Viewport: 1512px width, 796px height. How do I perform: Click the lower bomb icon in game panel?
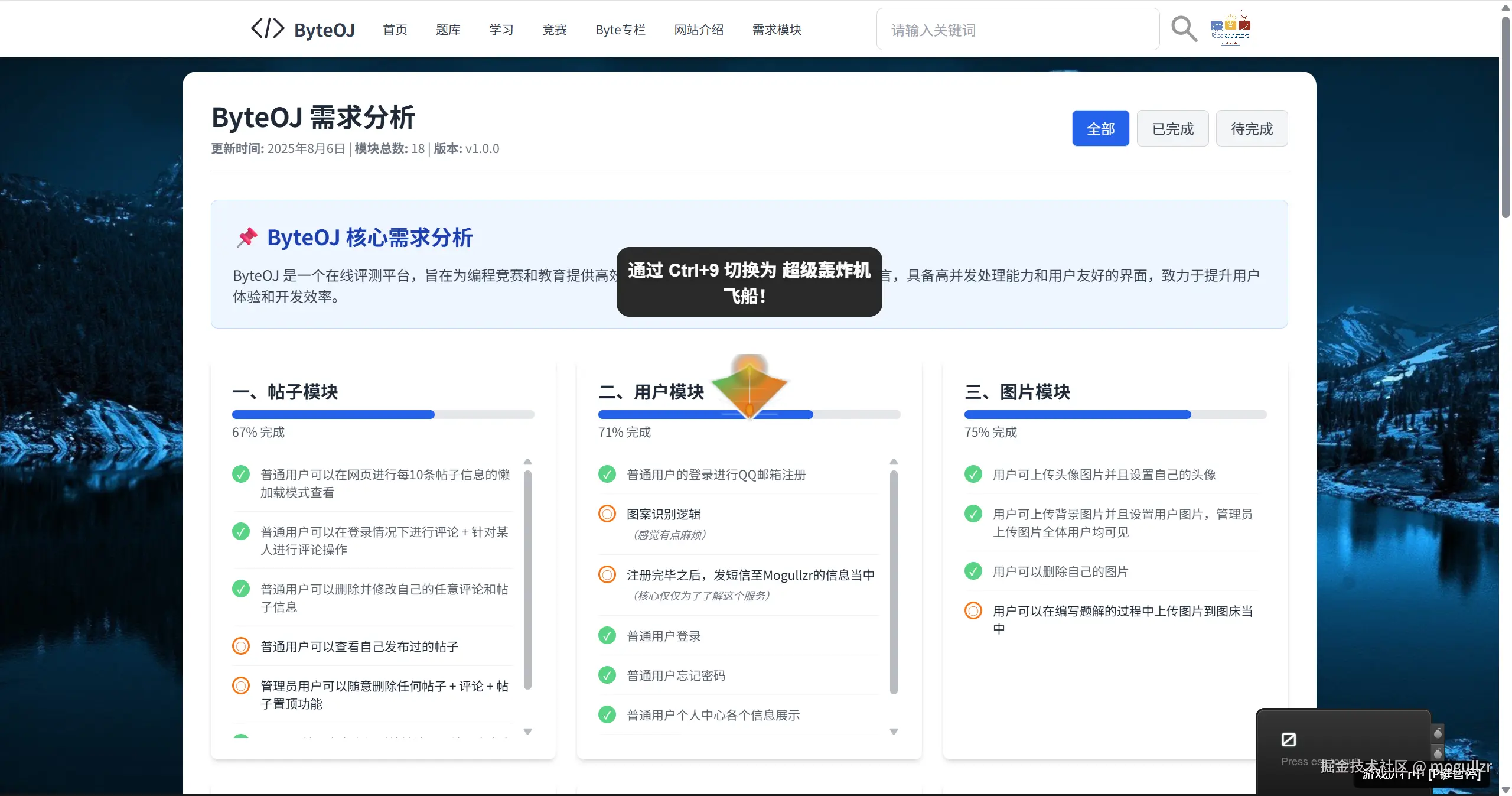point(1438,752)
